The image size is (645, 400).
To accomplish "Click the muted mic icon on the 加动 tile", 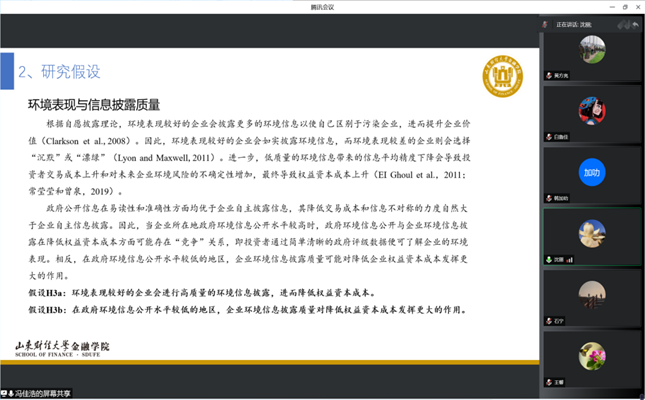I will coord(548,198).
